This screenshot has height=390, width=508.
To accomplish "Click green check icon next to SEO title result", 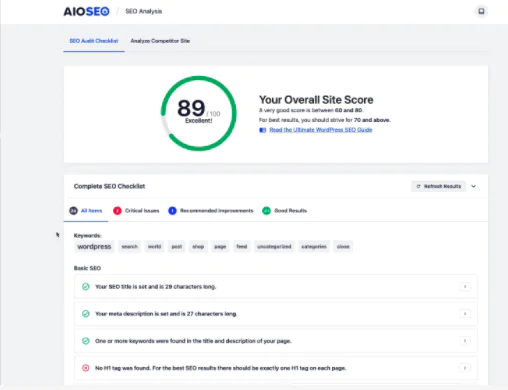I will pyautogui.click(x=86, y=287).
